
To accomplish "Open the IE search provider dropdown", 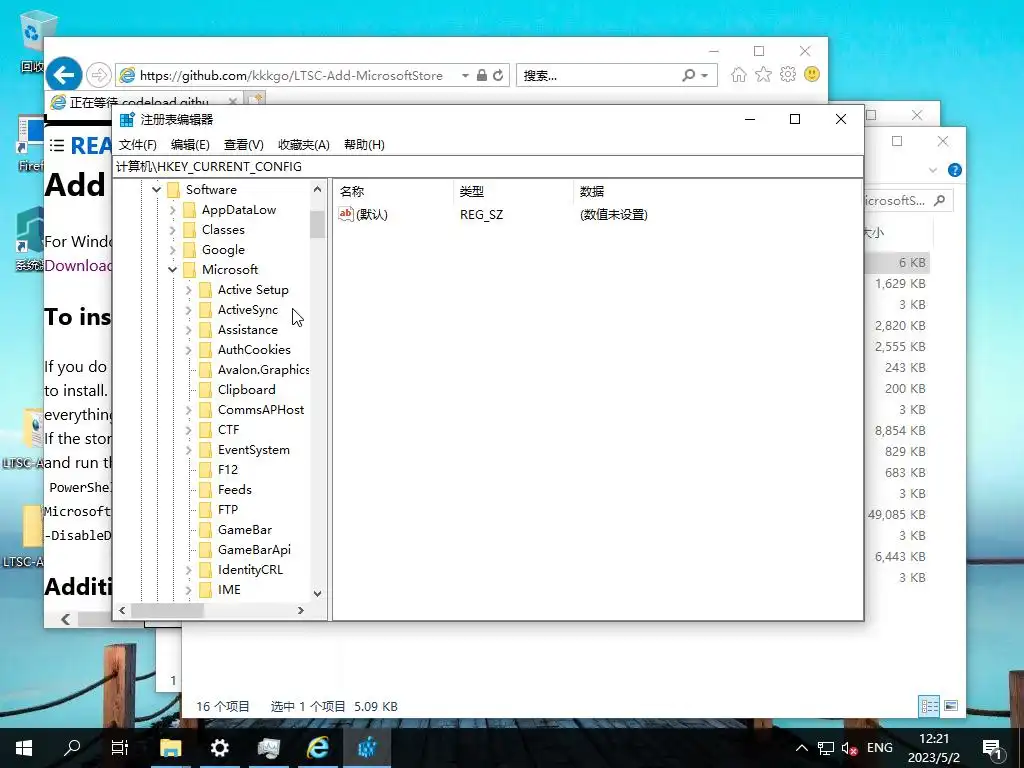I will click(705, 75).
